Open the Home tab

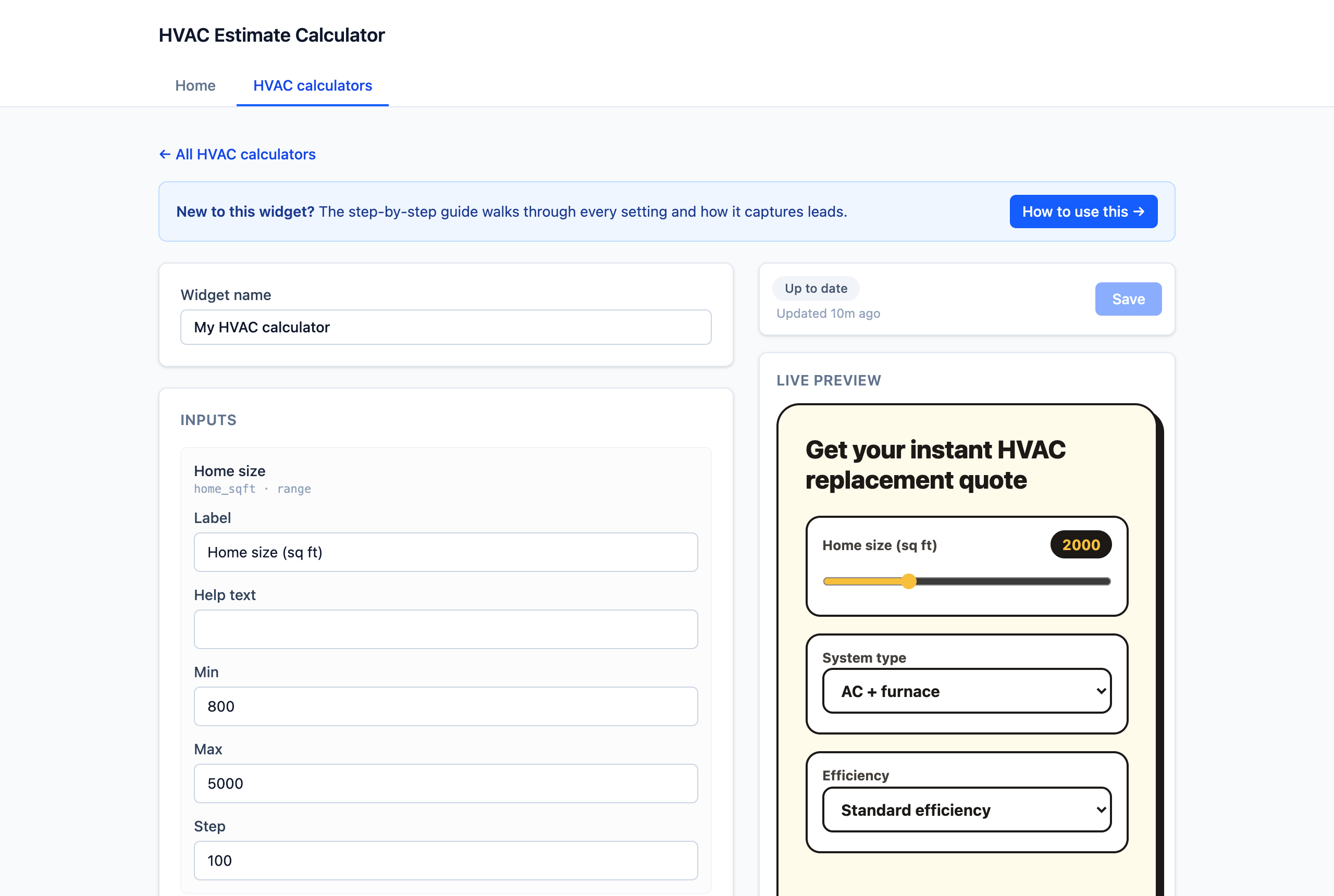tap(195, 86)
